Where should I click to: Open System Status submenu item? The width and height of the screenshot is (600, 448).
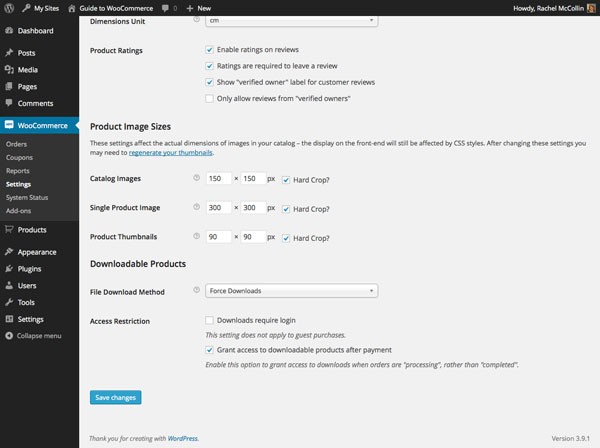(x=27, y=198)
